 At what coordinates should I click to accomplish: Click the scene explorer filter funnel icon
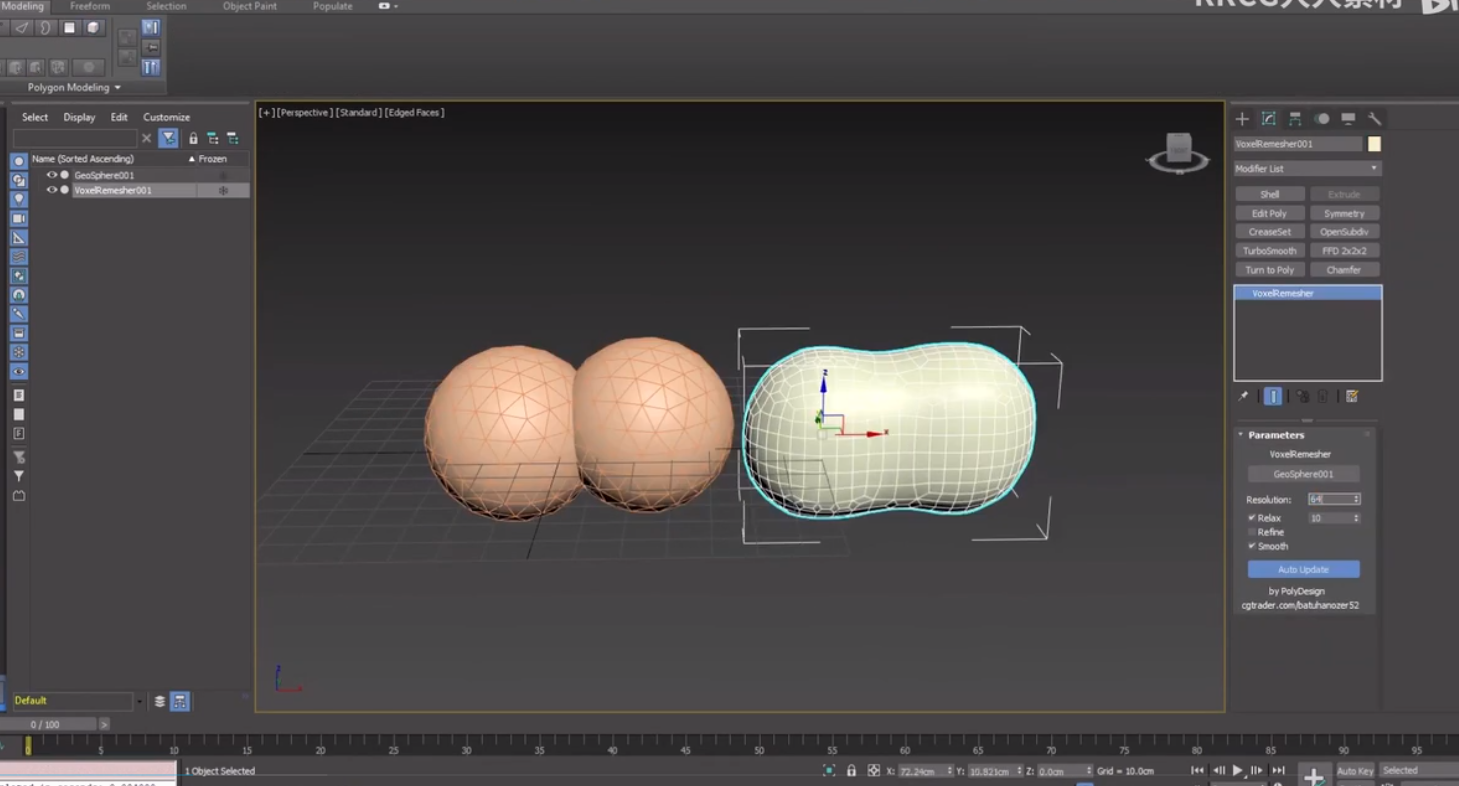pos(168,138)
